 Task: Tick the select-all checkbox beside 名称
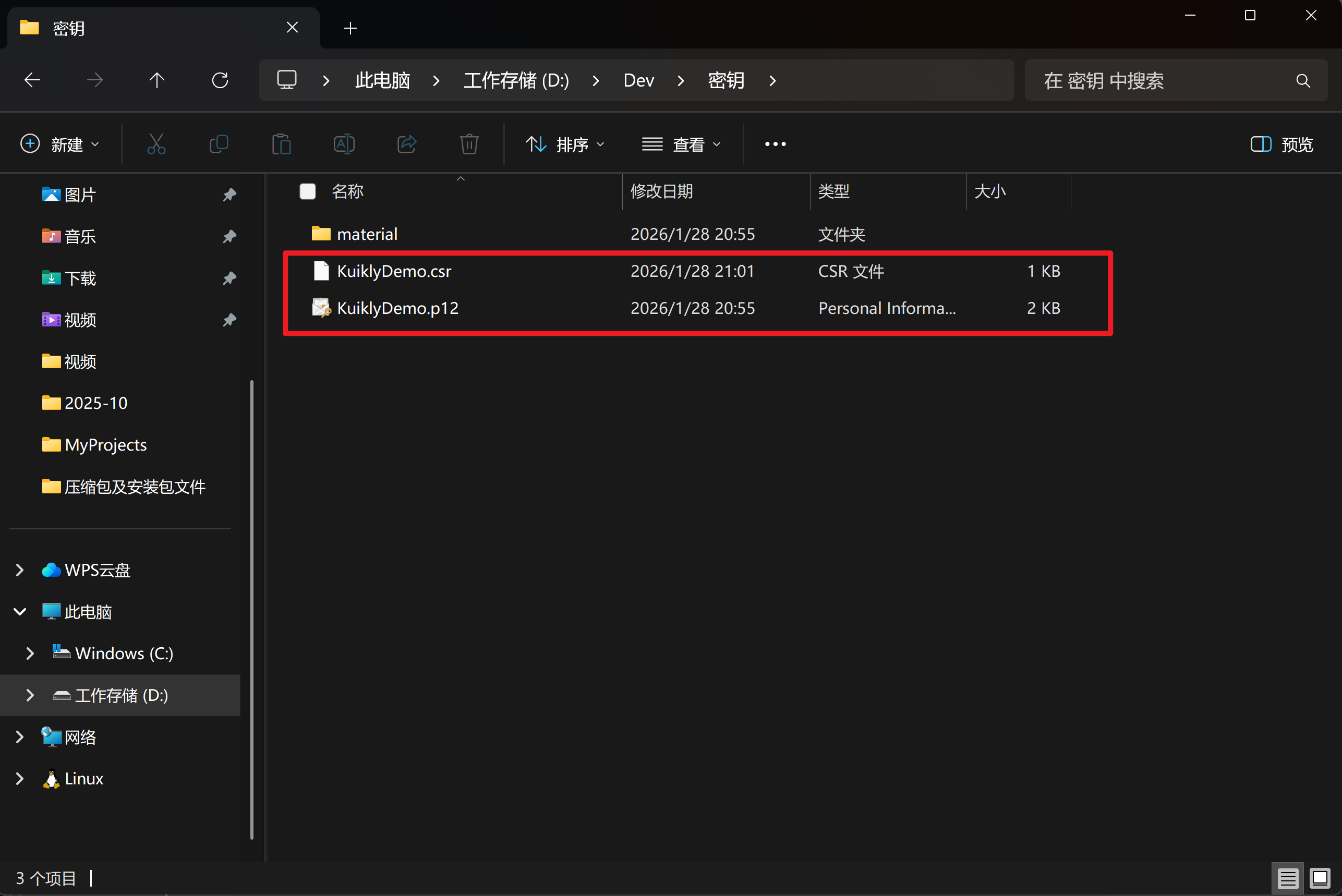(307, 191)
